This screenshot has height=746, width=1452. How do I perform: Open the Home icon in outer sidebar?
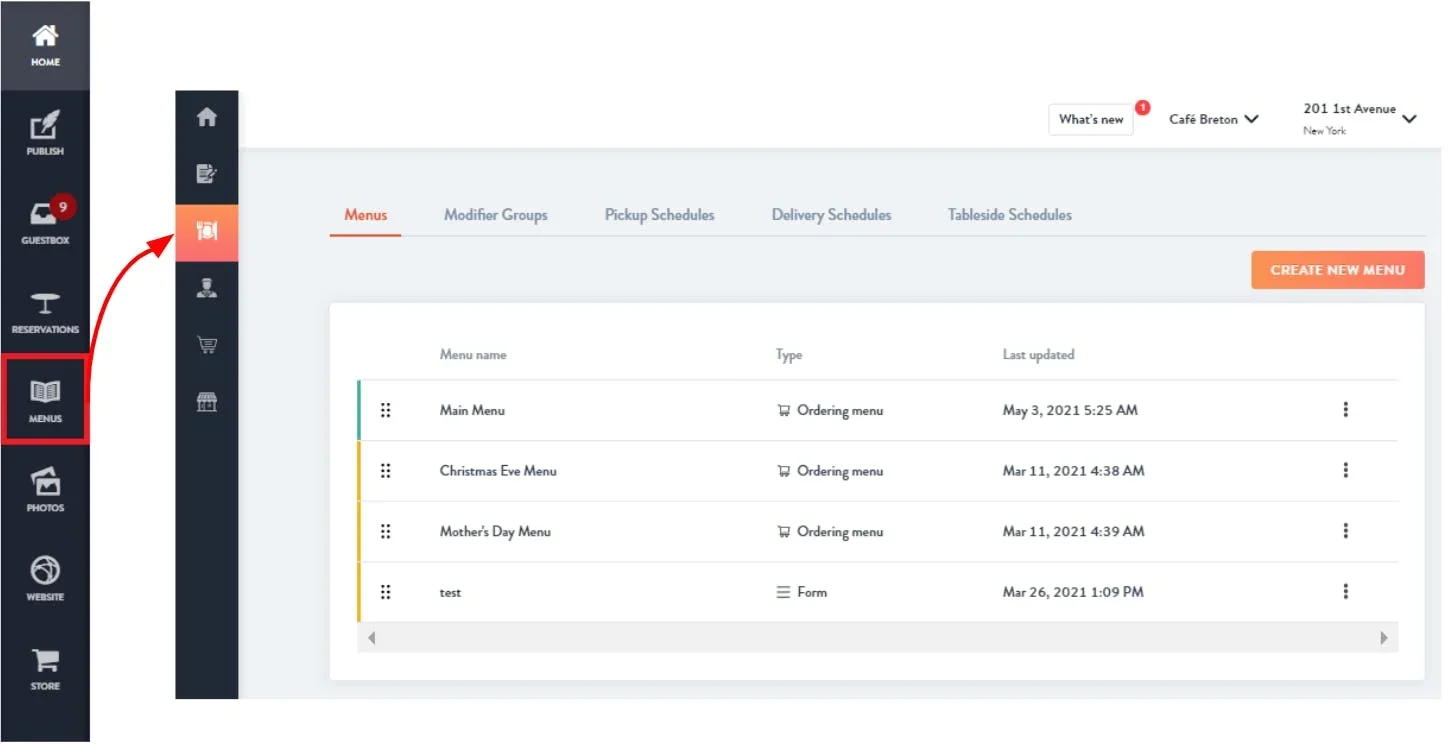click(45, 46)
